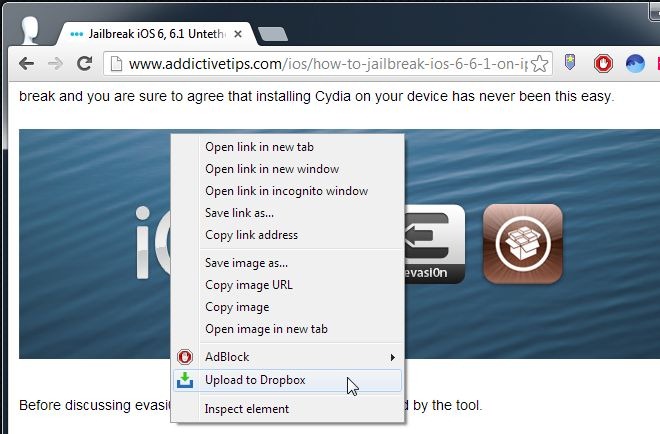Click the page icon in address bar
The image size is (660, 434).
point(116,64)
